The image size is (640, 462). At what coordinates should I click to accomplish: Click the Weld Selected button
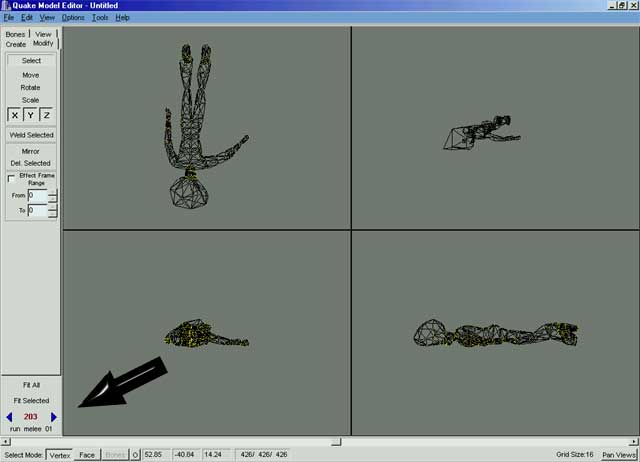tap(30, 135)
